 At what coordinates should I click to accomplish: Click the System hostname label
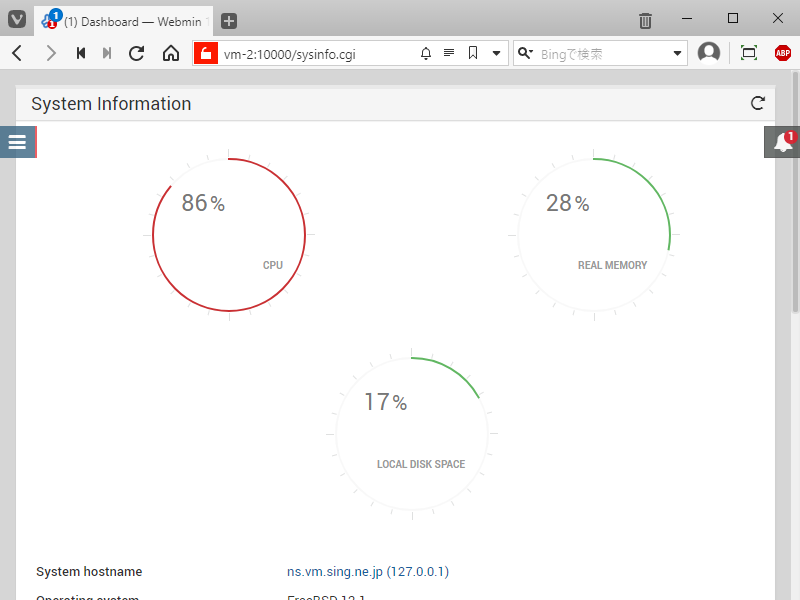pyautogui.click(x=89, y=571)
